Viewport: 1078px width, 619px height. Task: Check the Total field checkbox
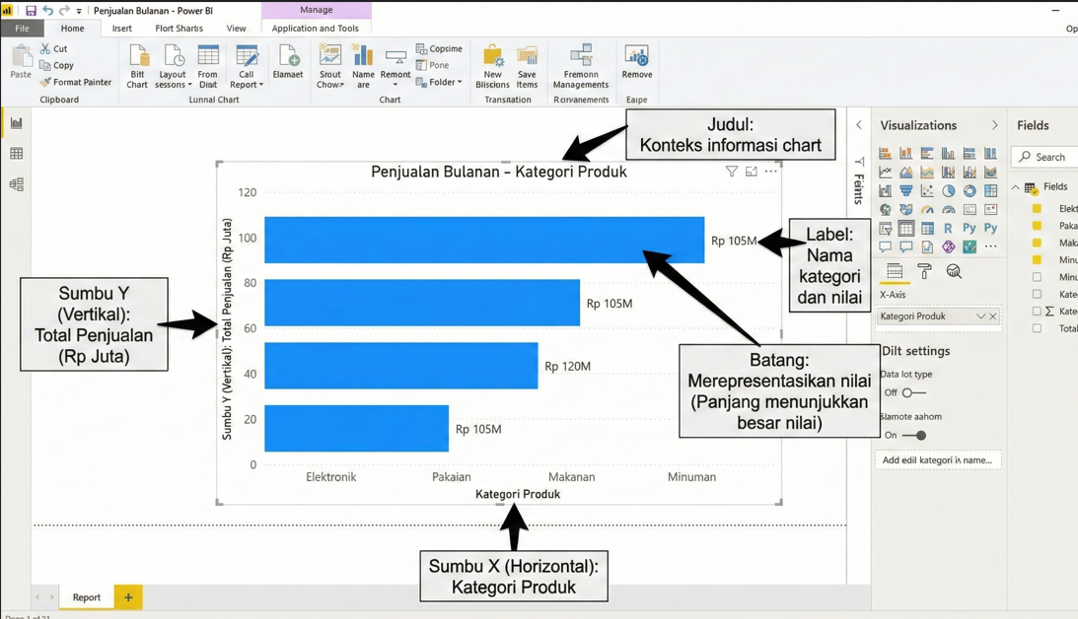coord(1037,328)
